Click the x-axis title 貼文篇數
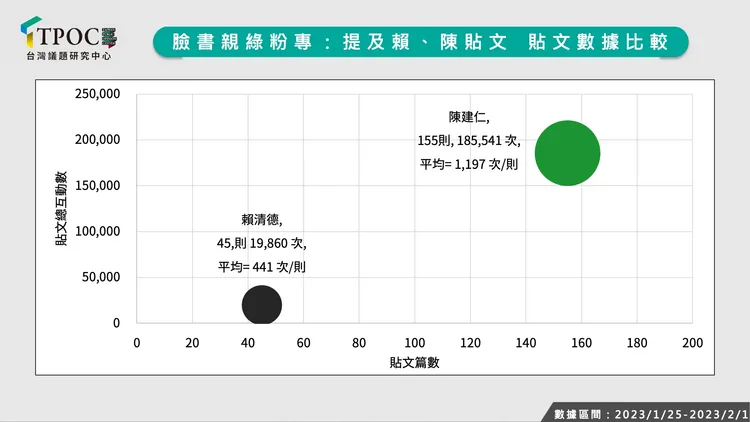This screenshot has height=422, width=750. point(414,362)
